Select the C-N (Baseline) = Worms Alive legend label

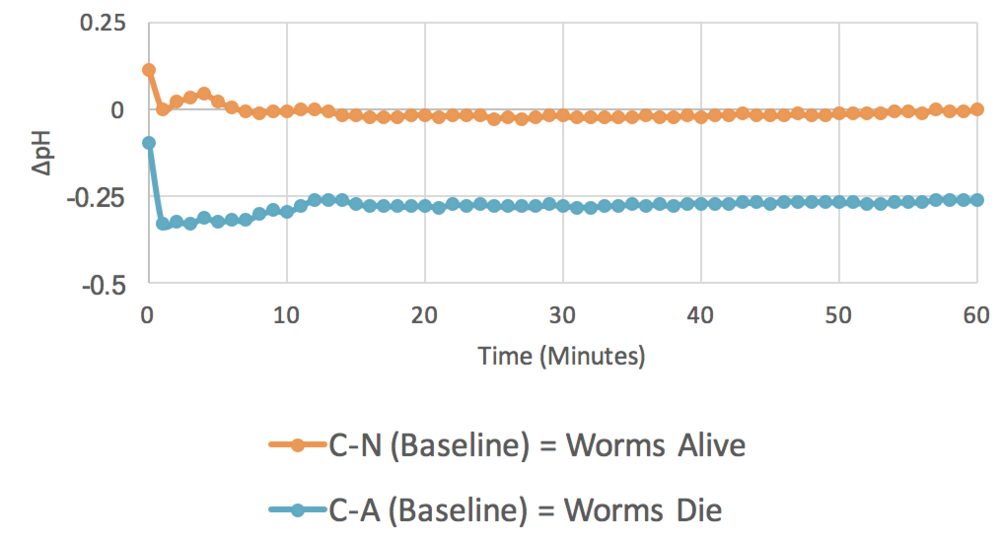[537, 445]
